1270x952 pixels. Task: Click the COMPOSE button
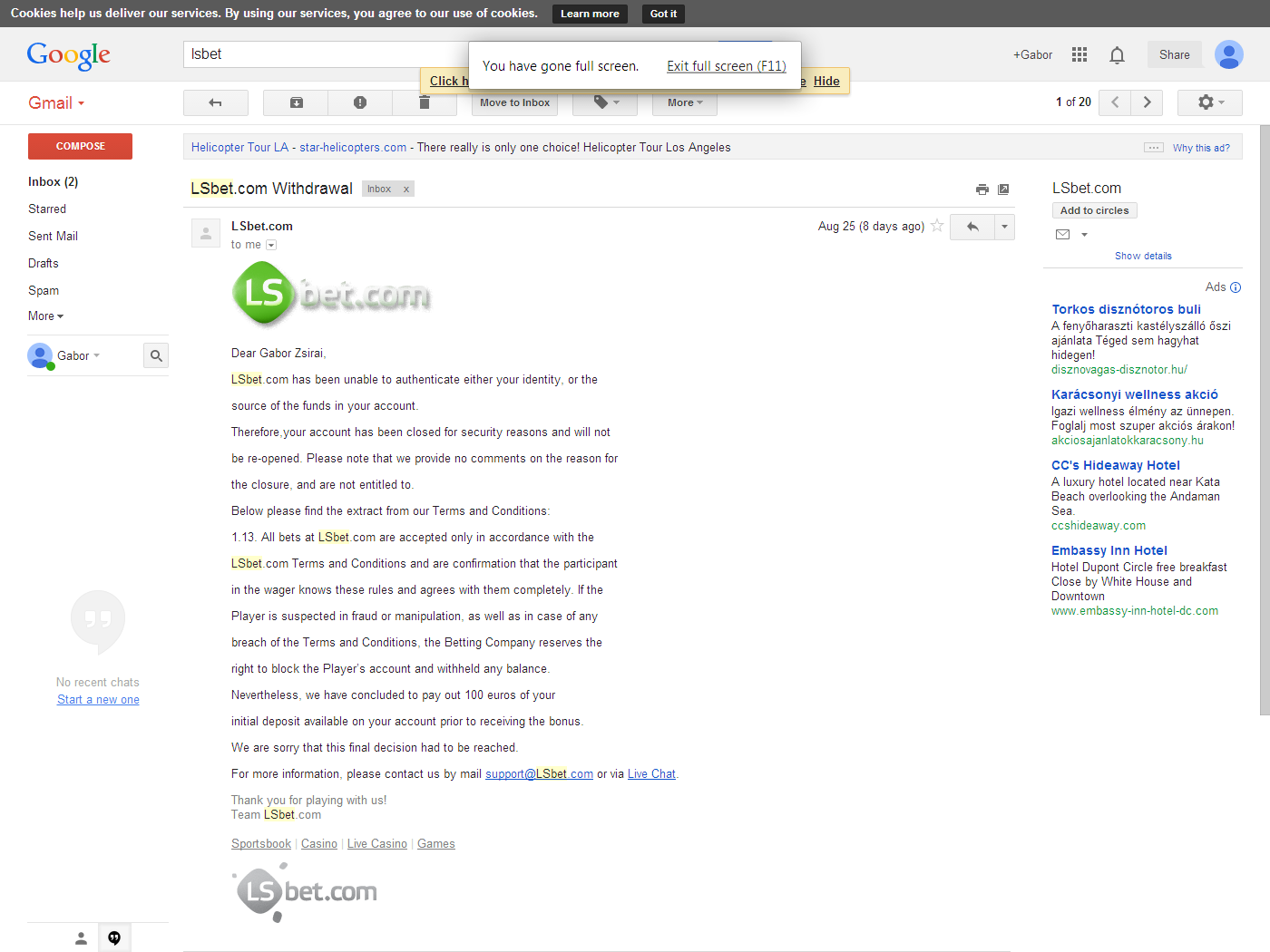coord(81,146)
